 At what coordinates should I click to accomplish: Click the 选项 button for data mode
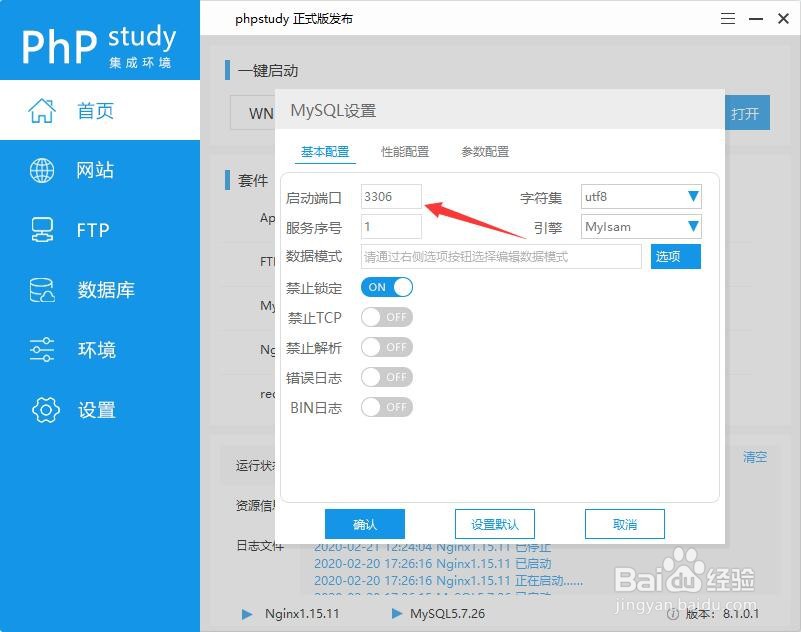coord(676,256)
